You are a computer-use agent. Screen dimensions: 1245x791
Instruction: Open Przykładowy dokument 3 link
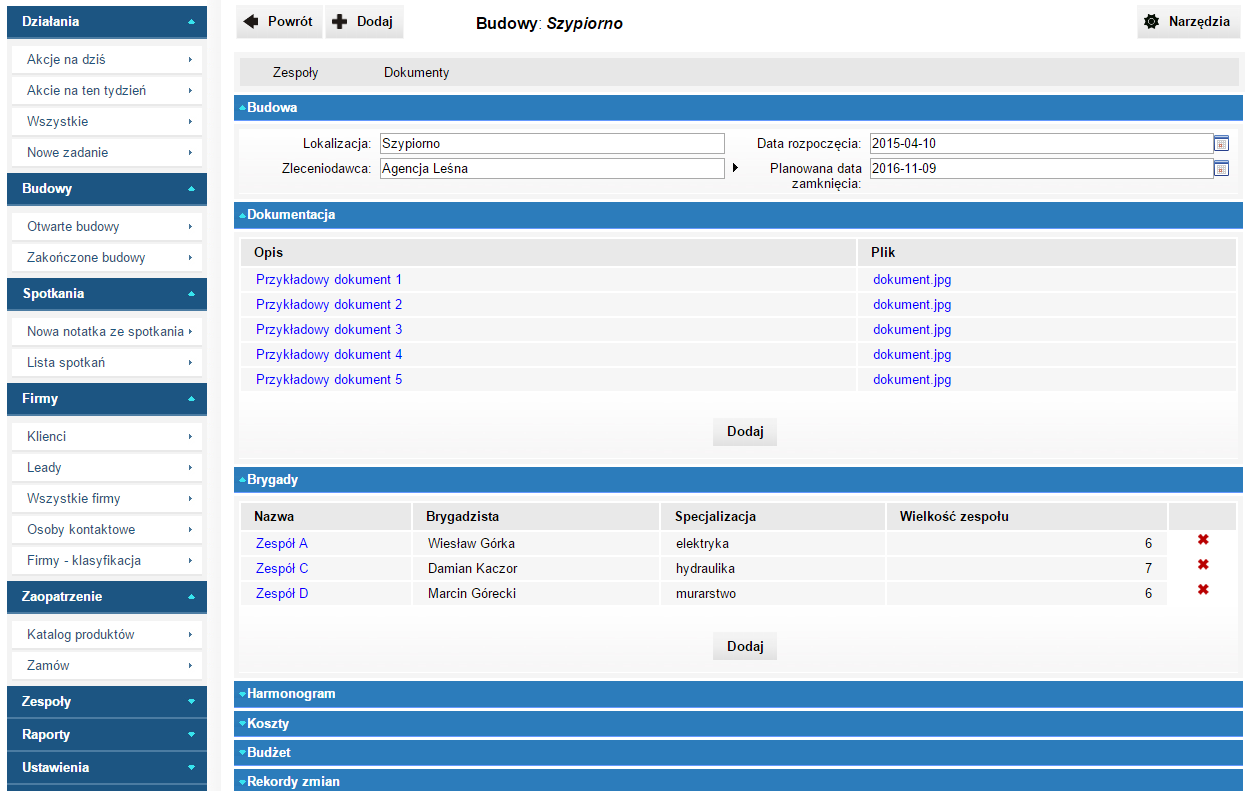point(329,329)
